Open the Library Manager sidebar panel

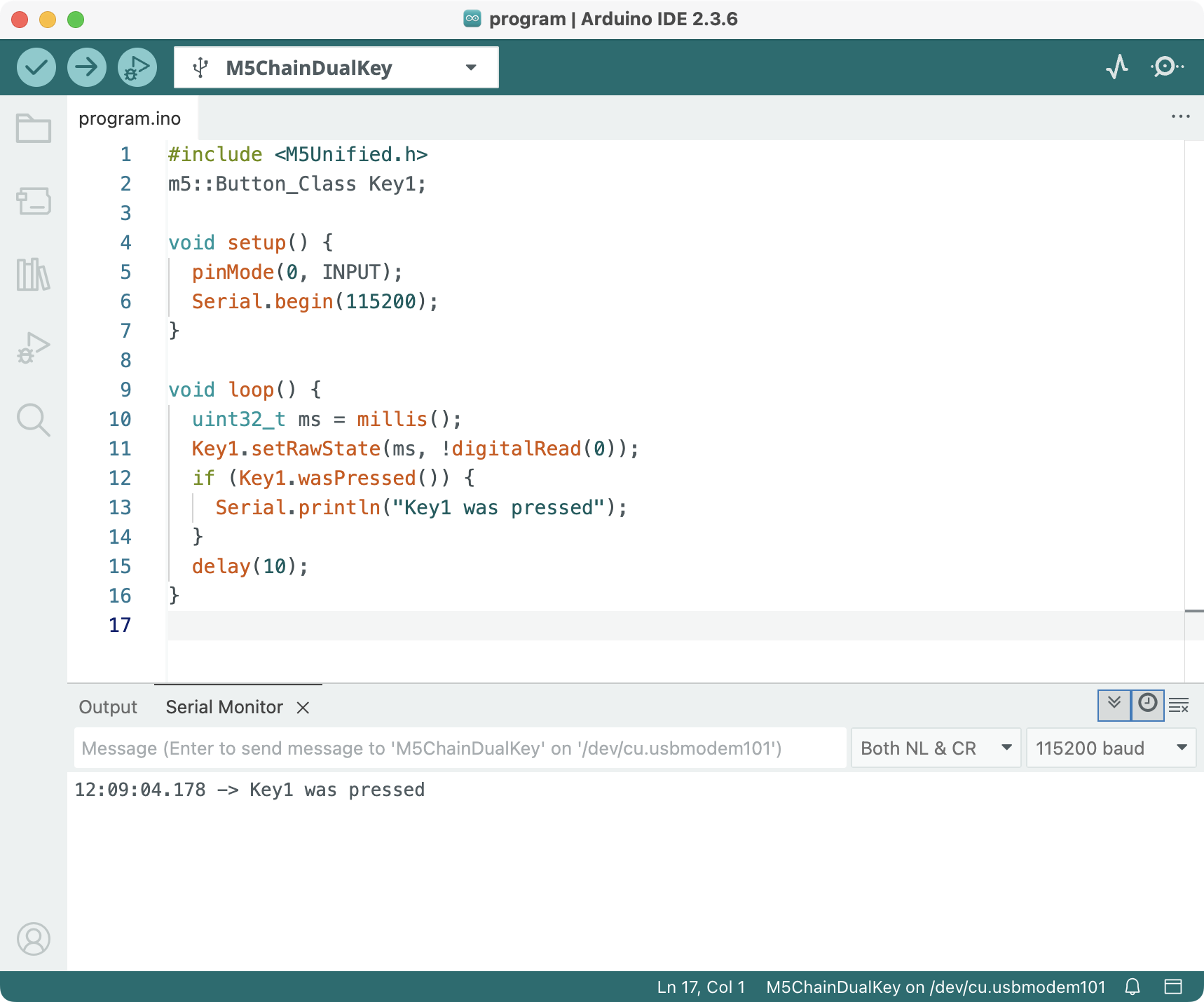click(34, 274)
